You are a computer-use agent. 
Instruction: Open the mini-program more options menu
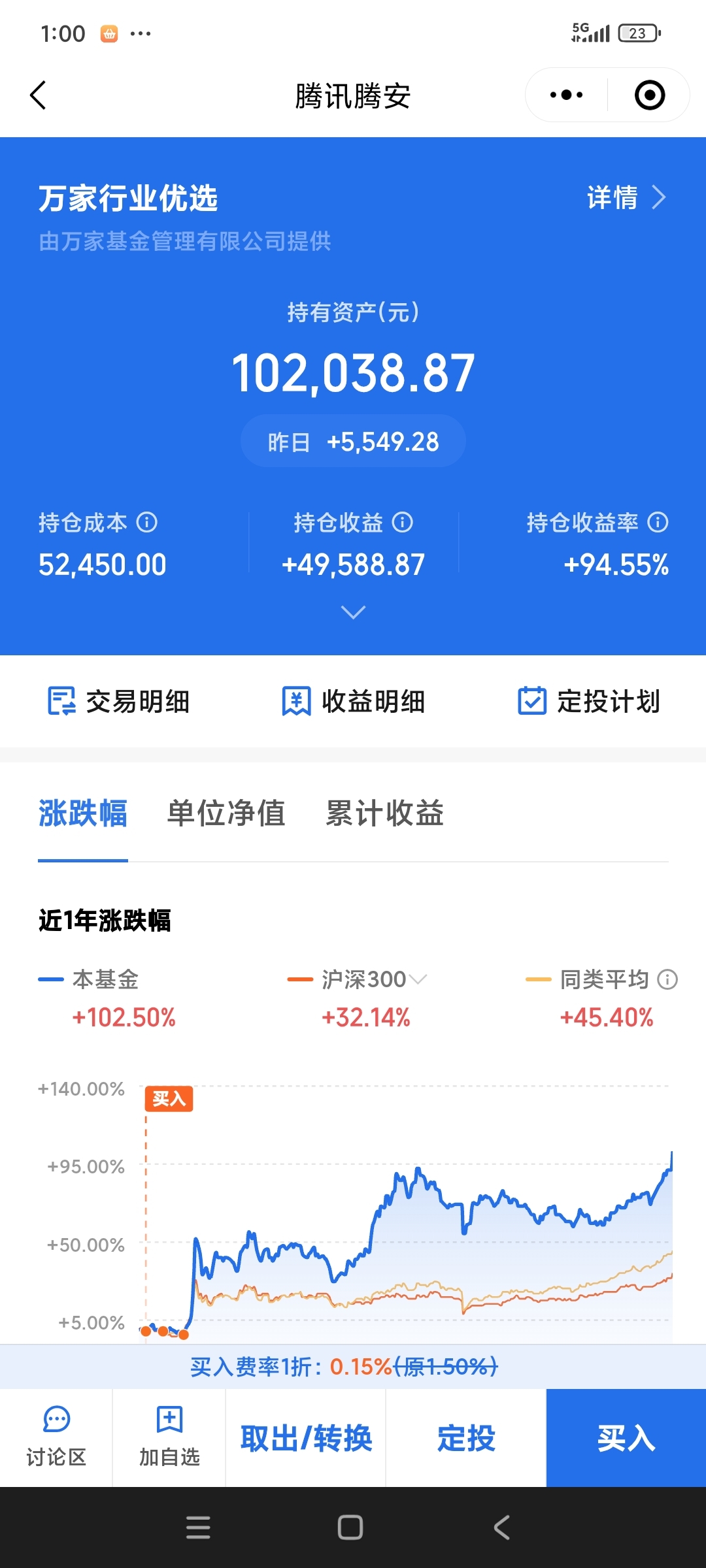pos(566,95)
